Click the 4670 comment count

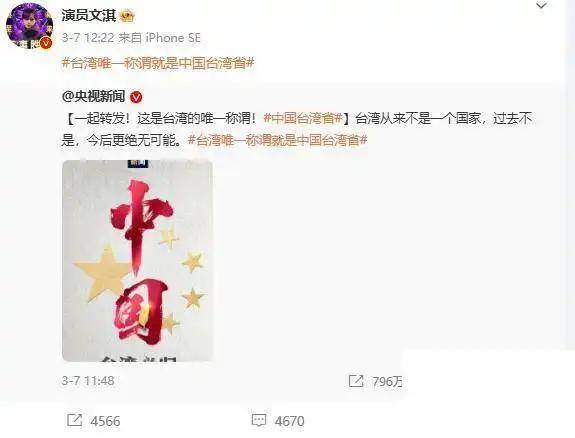290,421
